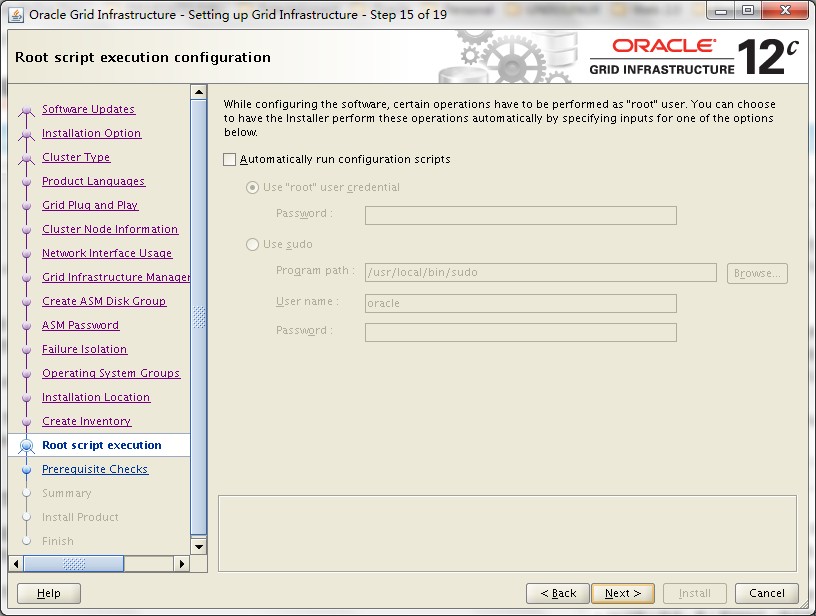Image resolution: width=816 pixels, height=616 pixels.
Task: Minimize the installer window
Action: pos(721,11)
